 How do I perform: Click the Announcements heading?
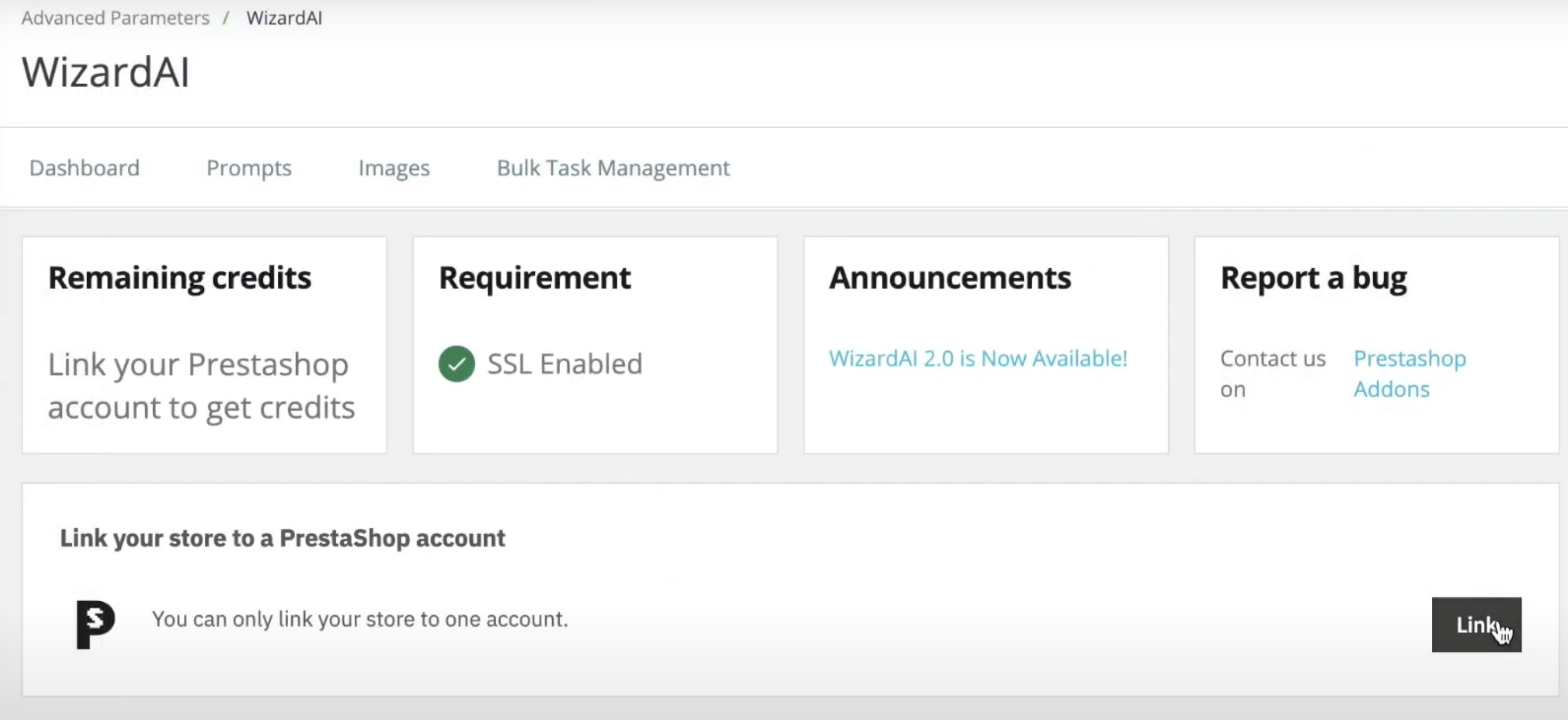tap(950, 278)
